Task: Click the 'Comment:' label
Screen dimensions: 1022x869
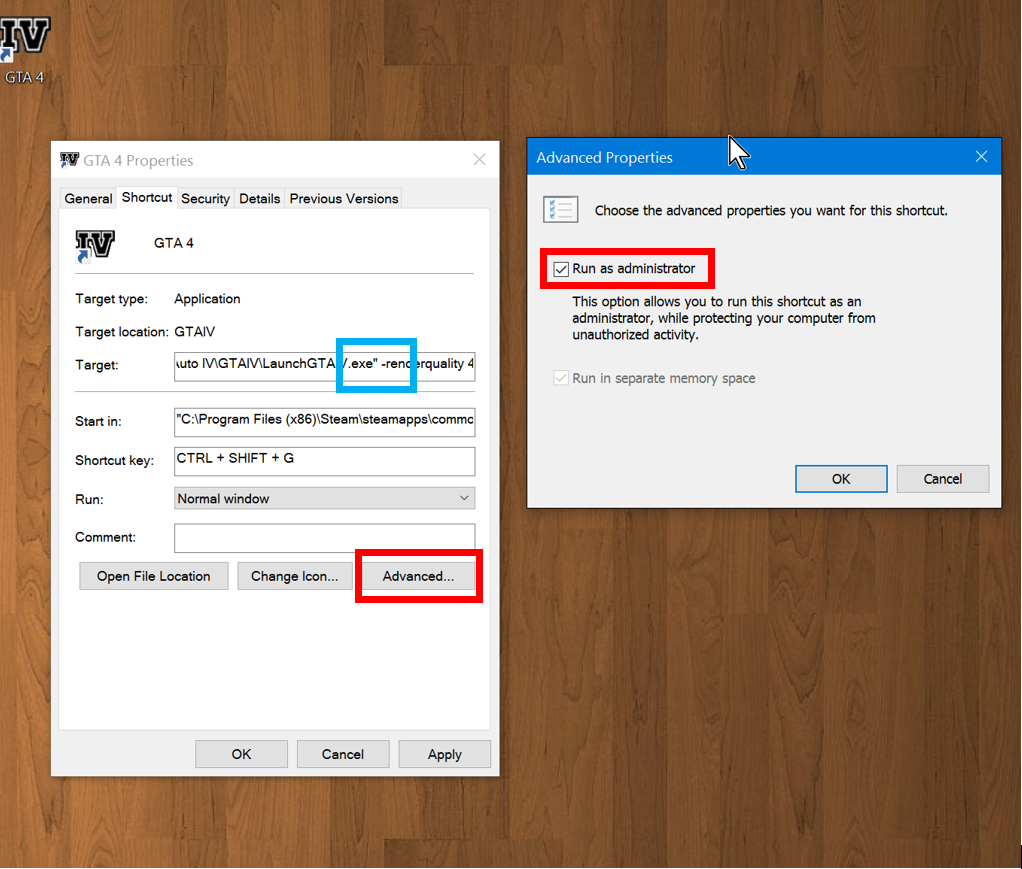Action: pos(106,537)
